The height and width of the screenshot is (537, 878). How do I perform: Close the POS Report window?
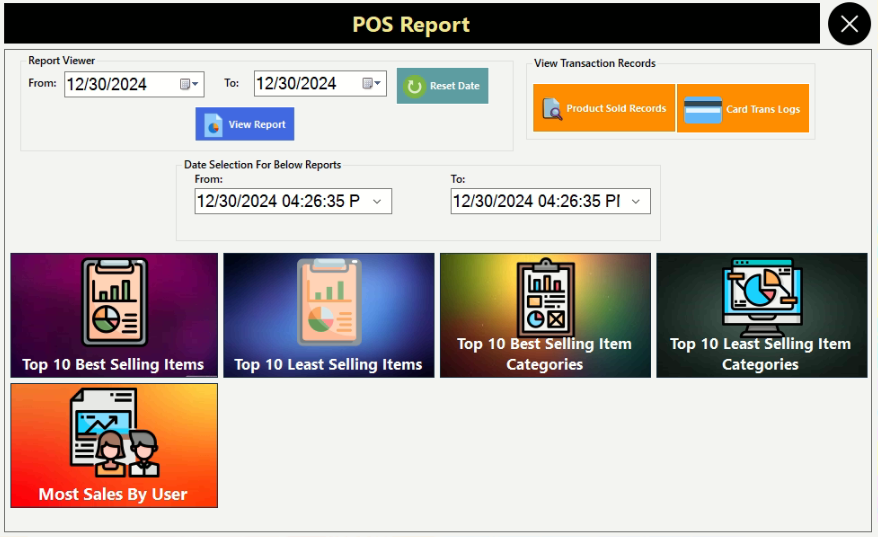[x=849, y=24]
